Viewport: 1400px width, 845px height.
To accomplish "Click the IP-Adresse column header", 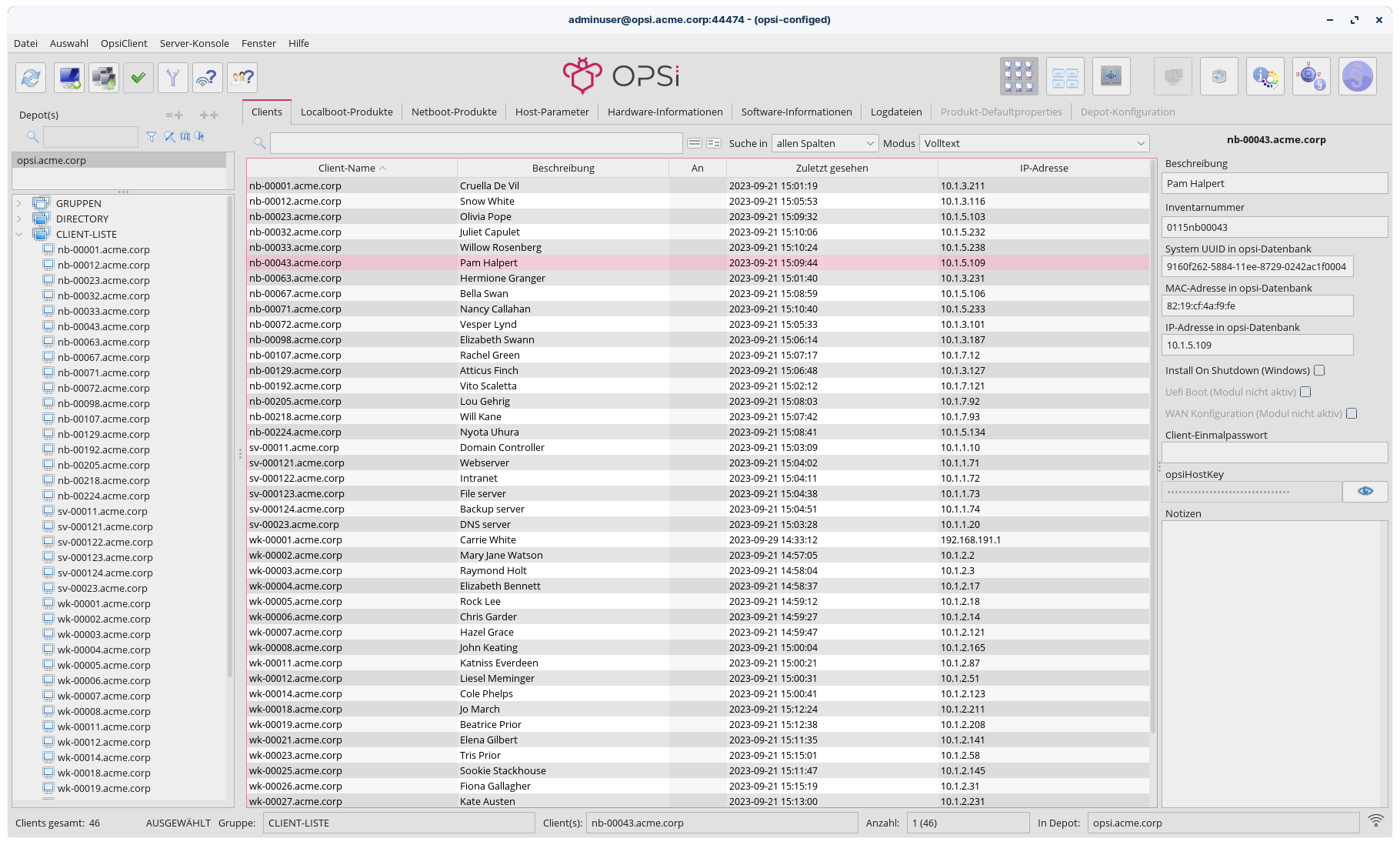I will [1044, 168].
